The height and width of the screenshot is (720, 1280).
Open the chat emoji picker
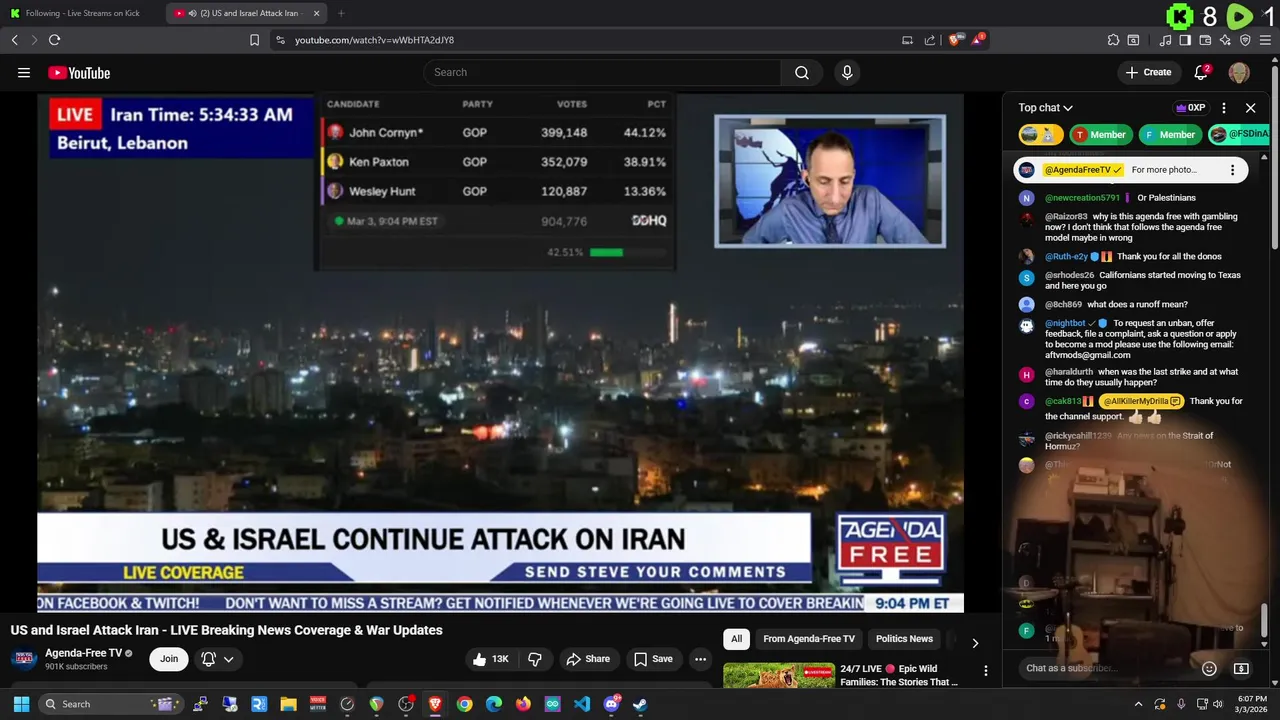(x=1209, y=668)
